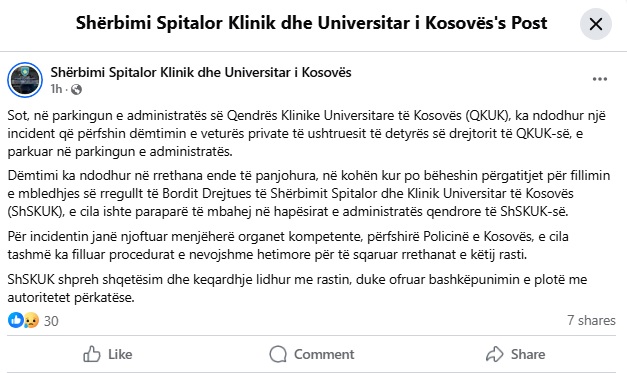
Task: Click the blue thumbs-up reaction icon
Action: (x=16, y=320)
